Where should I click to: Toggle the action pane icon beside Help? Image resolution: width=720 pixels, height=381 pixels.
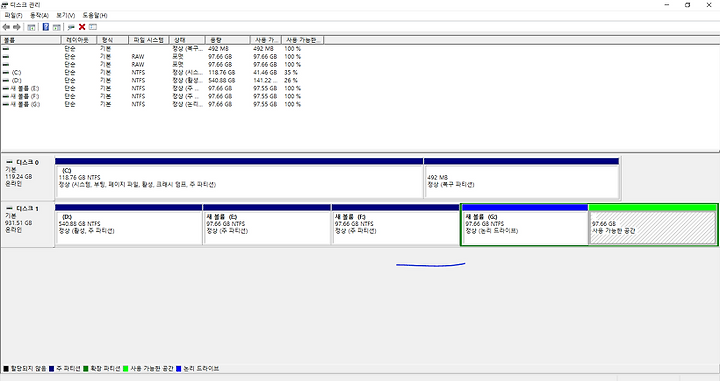(x=56, y=27)
